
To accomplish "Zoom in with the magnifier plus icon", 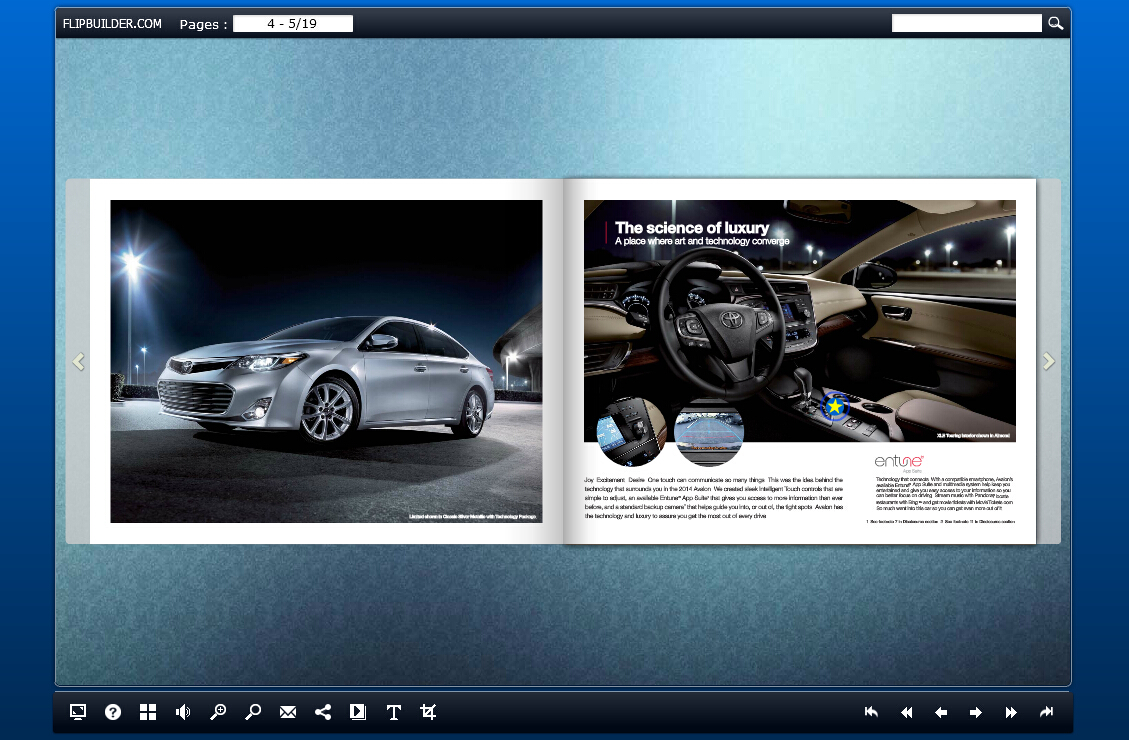I will tap(217, 712).
